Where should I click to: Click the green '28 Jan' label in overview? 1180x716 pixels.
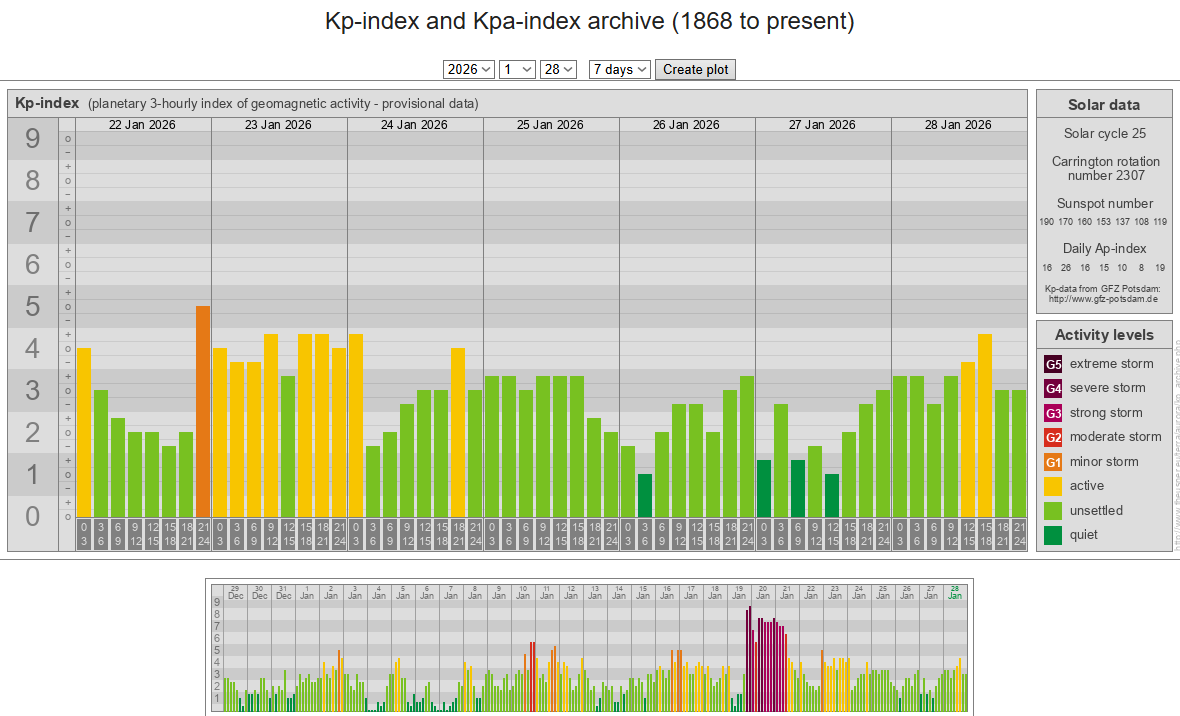pyautogui.click(x=955, y=592)
